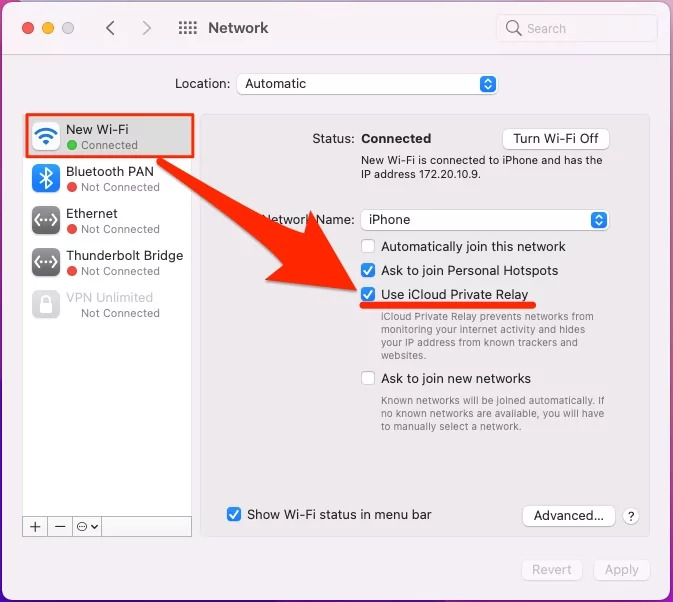Open the Location dropdown set to Automatic

click(x=366, y=84)
